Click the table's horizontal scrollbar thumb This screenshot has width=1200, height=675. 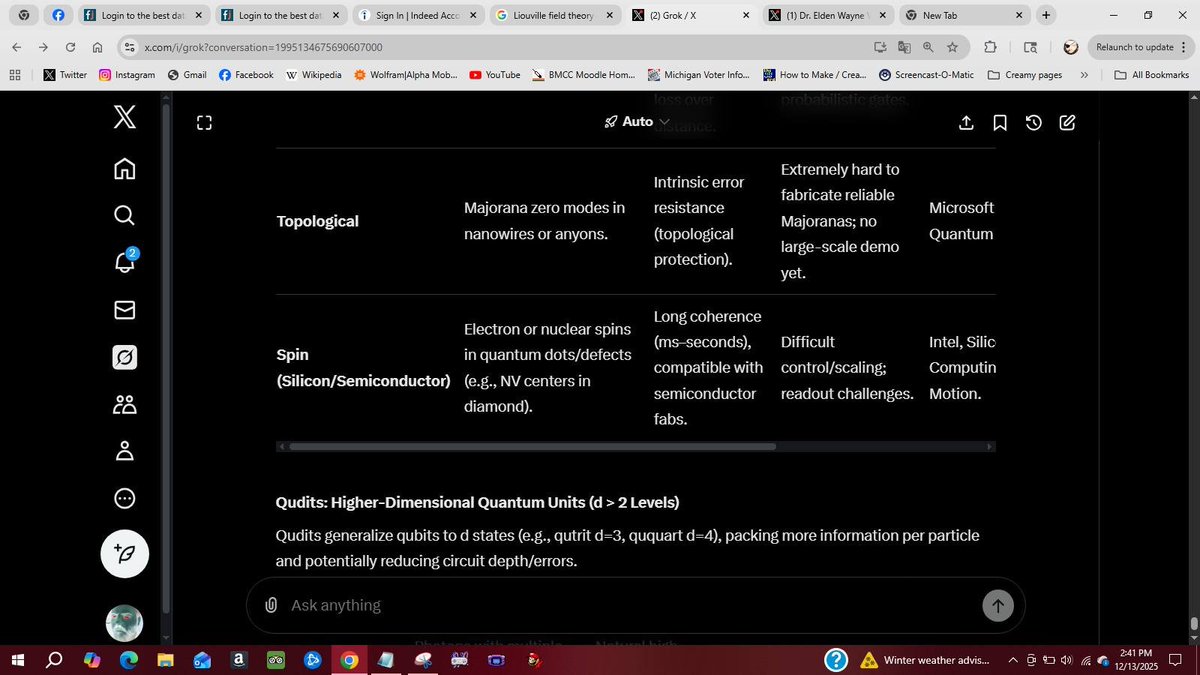tap(532, 446)
